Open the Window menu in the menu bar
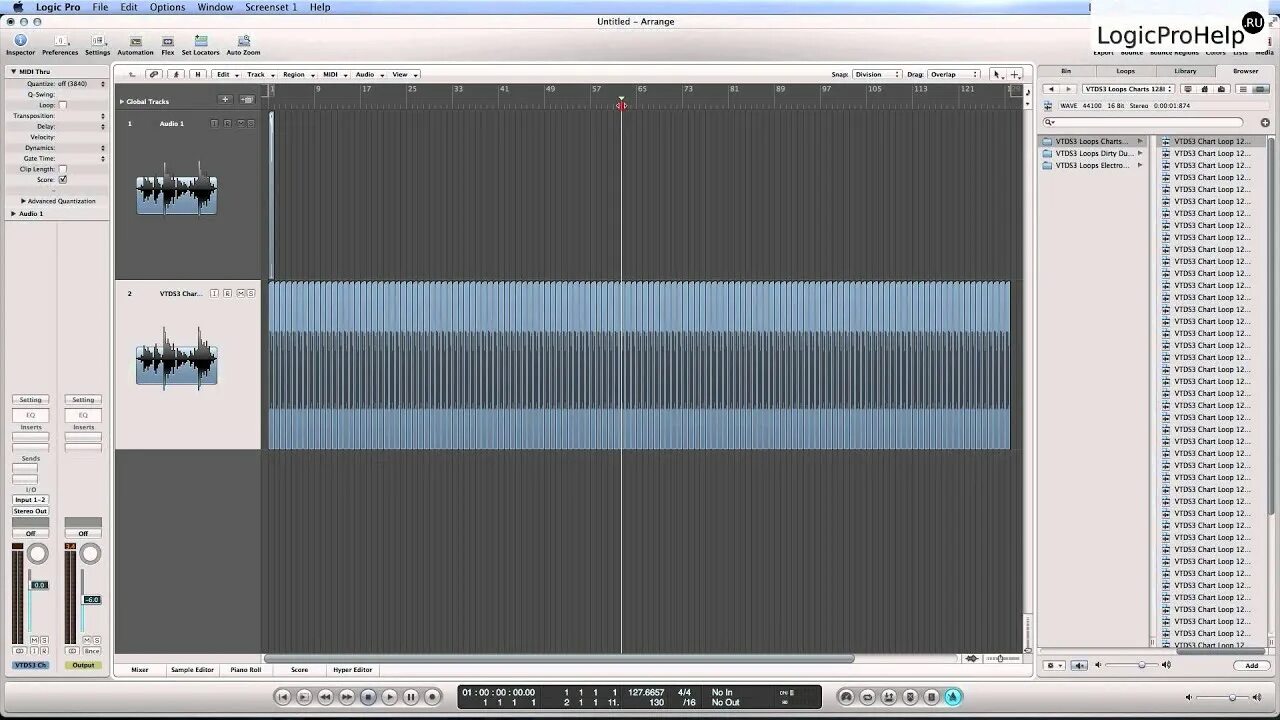 (215, 7)
